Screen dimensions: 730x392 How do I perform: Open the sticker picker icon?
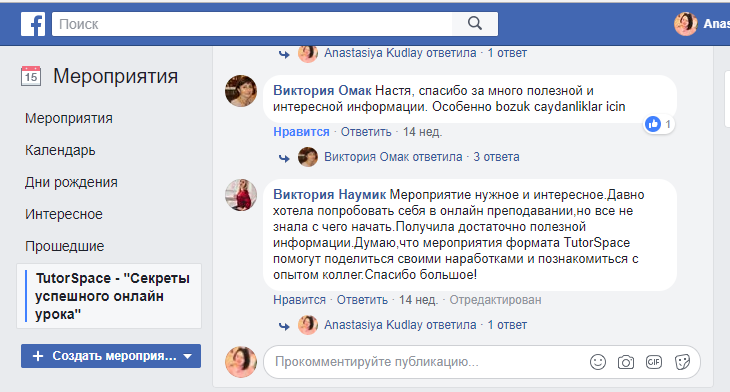click(x=682, y=362)
